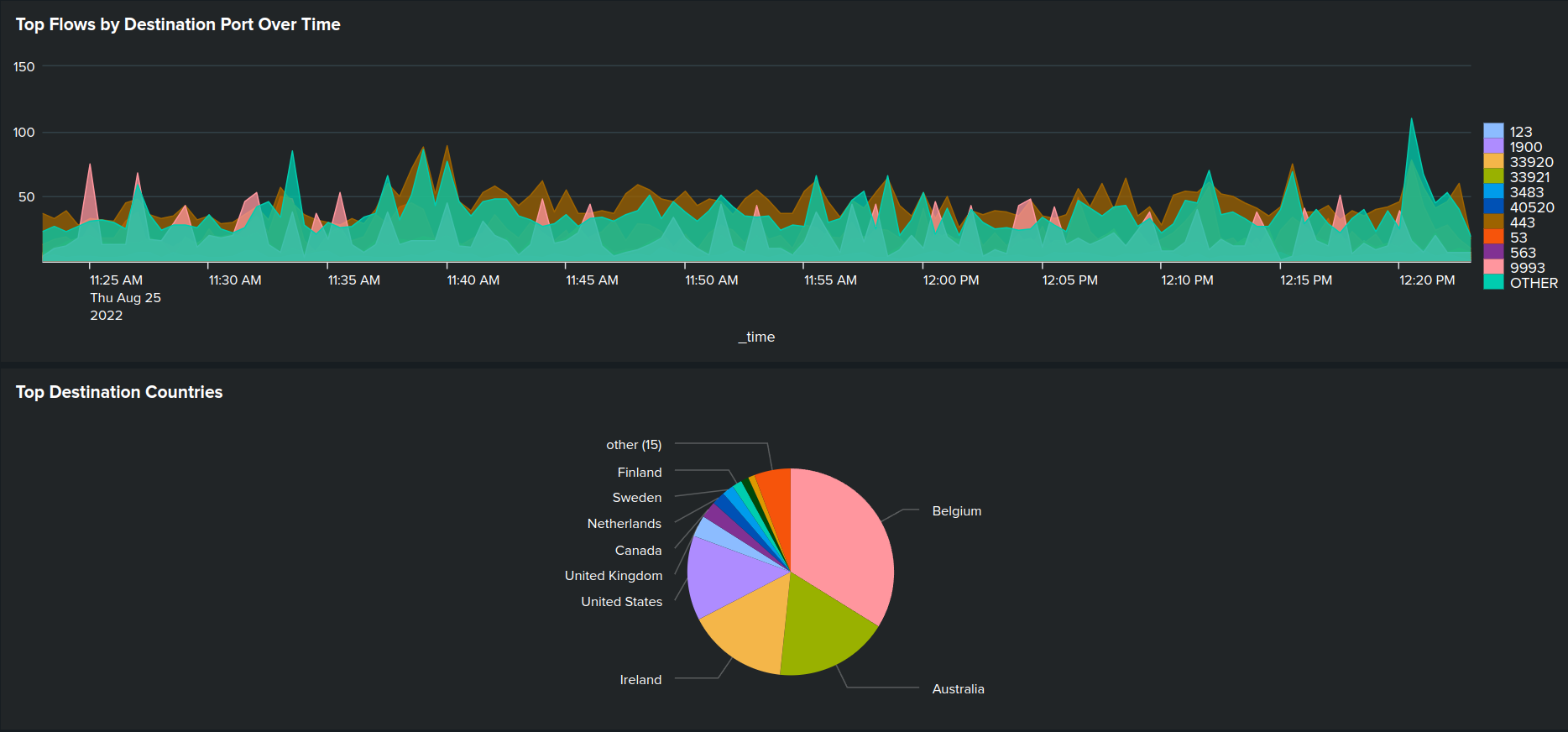This screenshot has width=1568, height=732.
Task: Click the "Australia" pie chart label
Action: pos(959,689)
